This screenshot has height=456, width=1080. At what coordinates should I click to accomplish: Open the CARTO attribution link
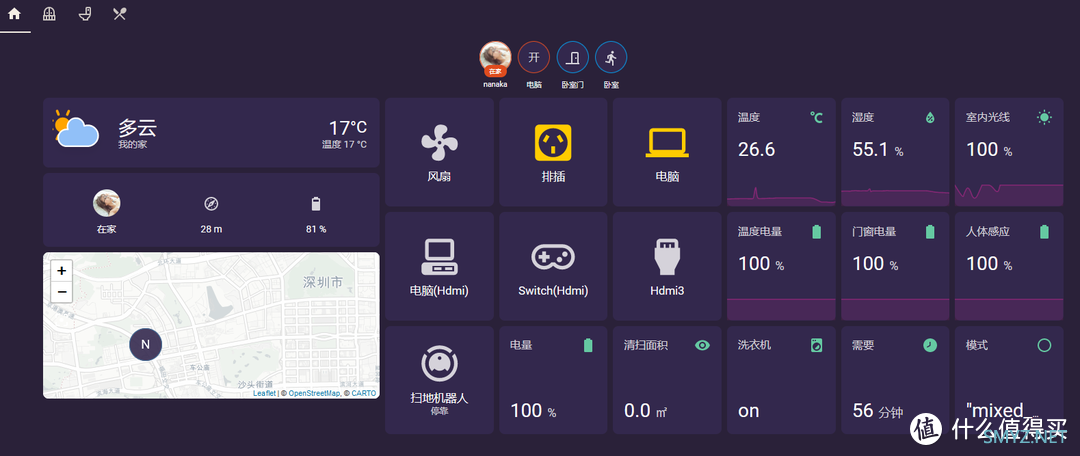[364, 393]
